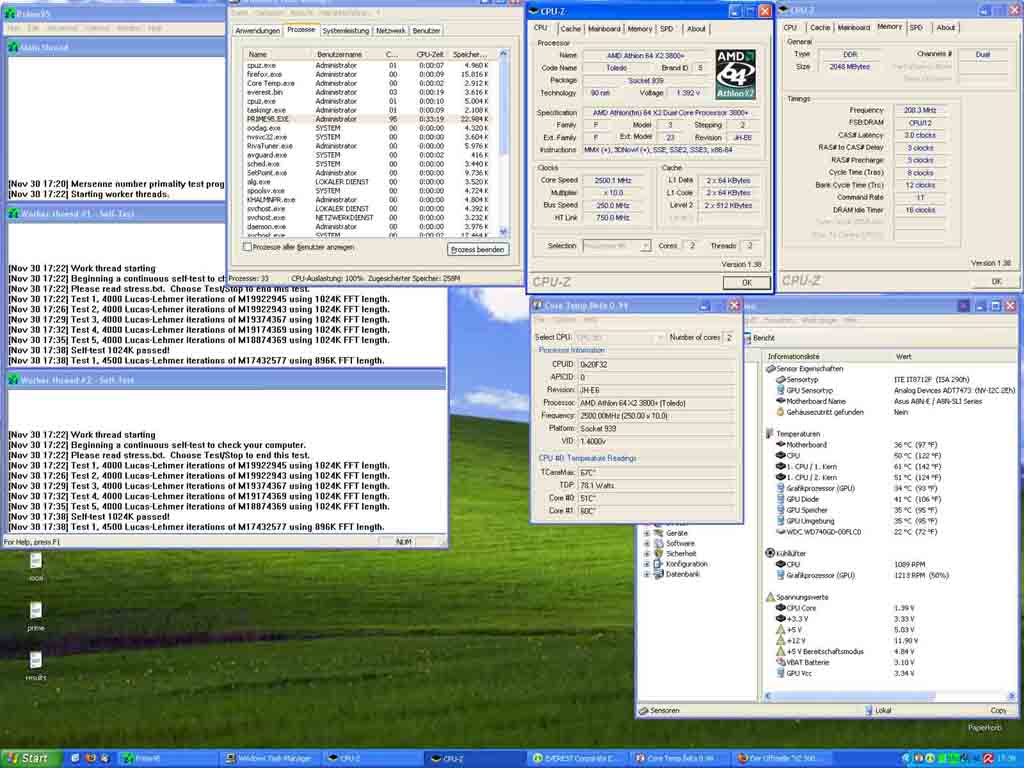Select the PRIME95.EXE process row

point(370,120)
